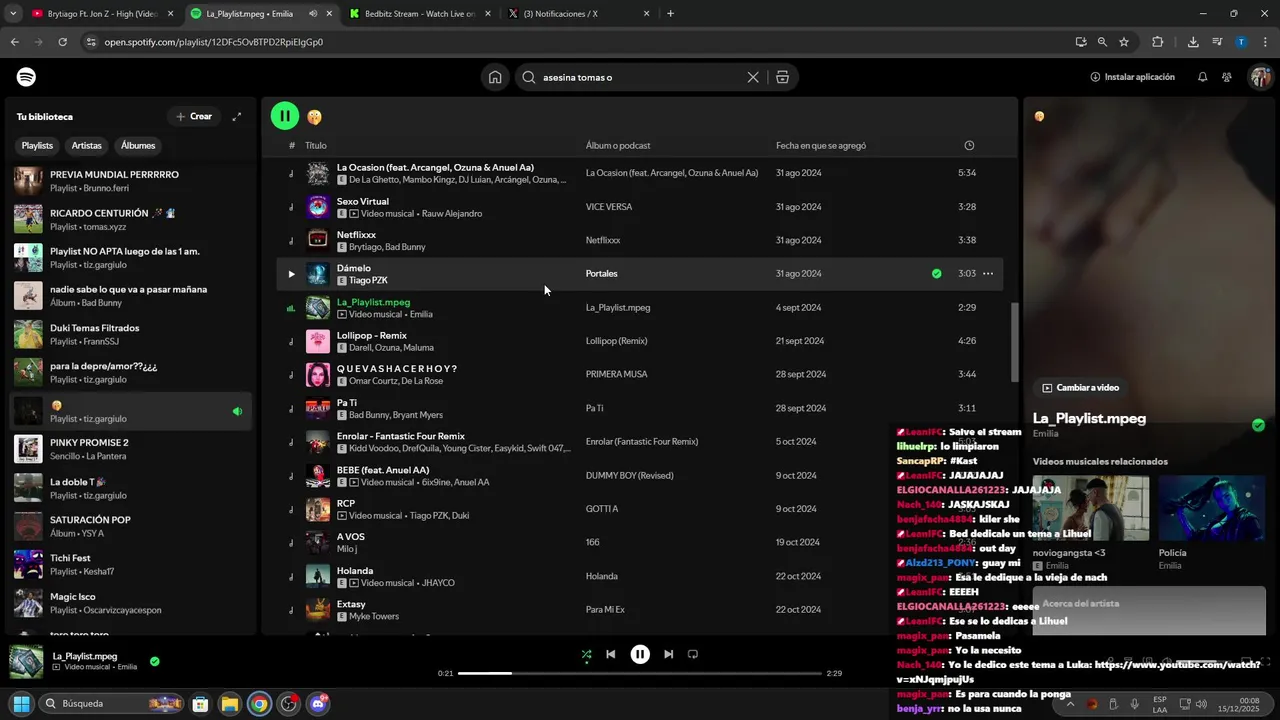Open a new browser tab with plus
Viewport: 1280px width, 720px height.
pos(670,14)
